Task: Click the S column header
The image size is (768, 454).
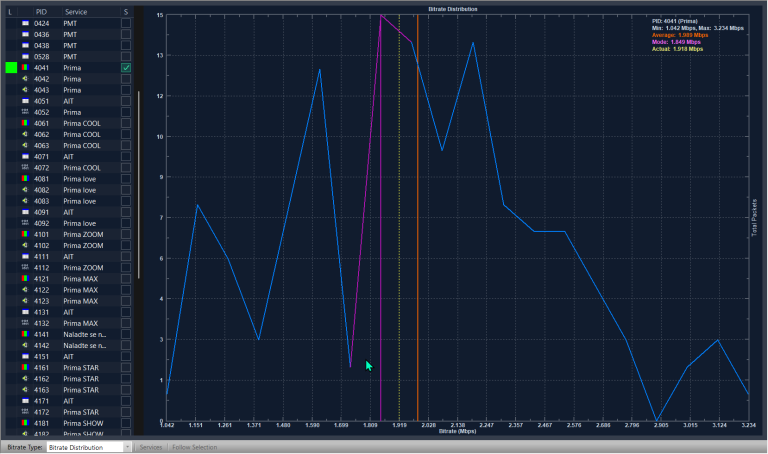Action: (x=126, y=12)
